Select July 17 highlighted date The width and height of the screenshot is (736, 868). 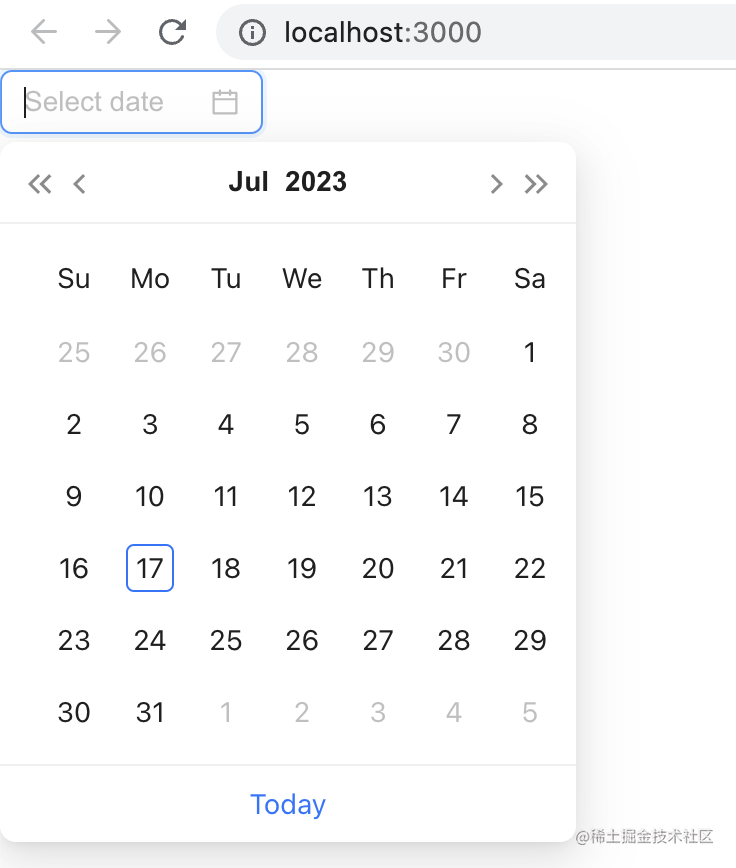pos(150,568)
